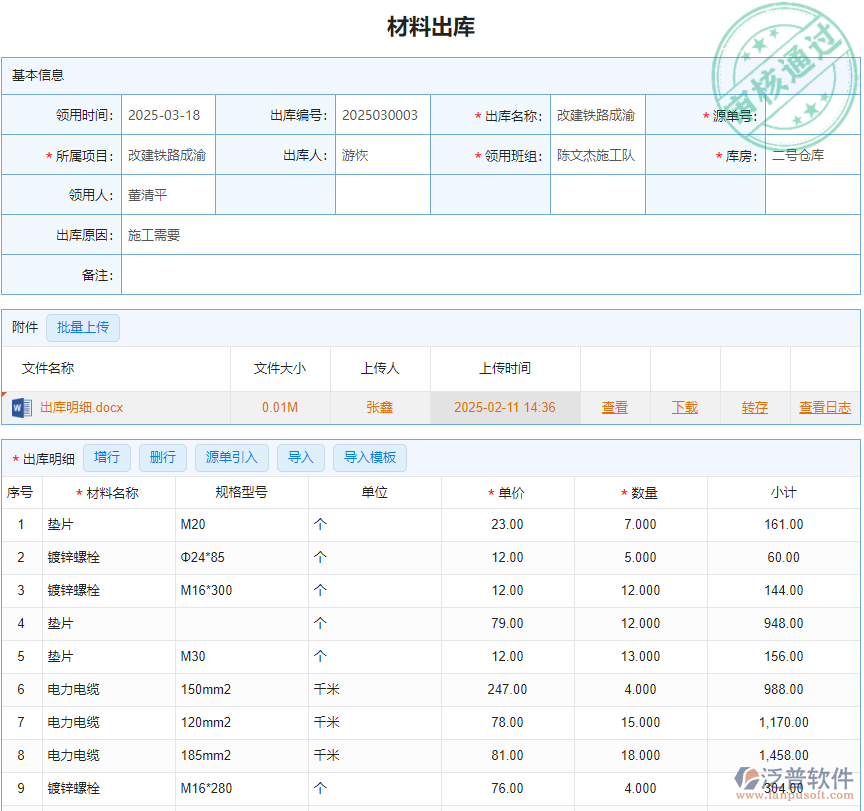Open 查看日志 to view attachment logs
Image resolution: width=864 pixels, height=811 pixels.
824,408
